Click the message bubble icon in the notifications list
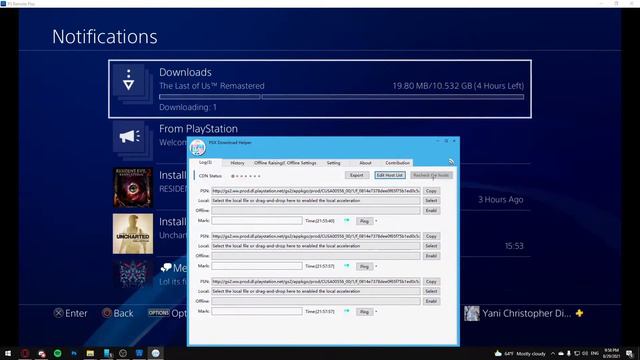The image size is (640, 360). [166, 268]
